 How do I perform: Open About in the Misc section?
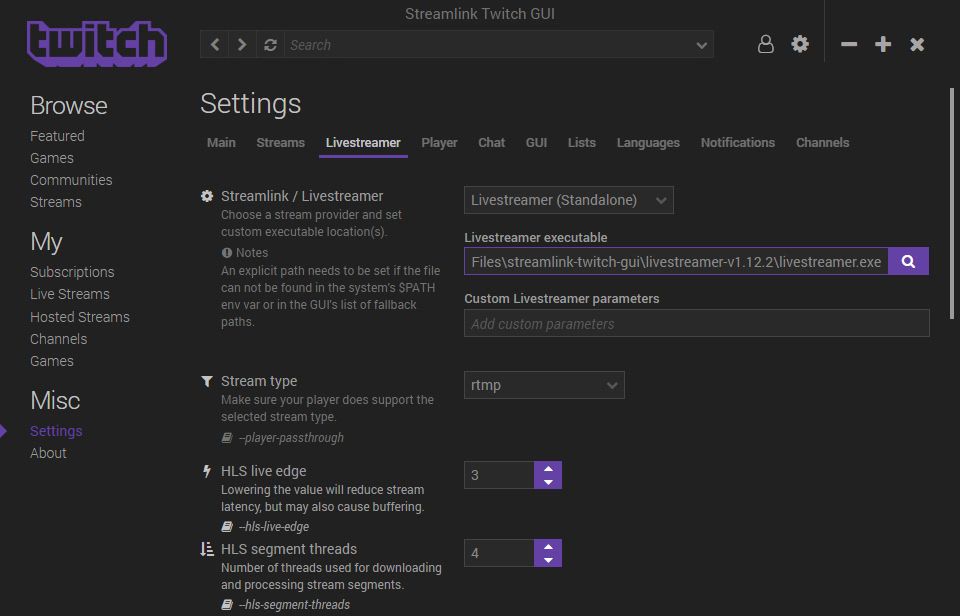pos(48,453)
